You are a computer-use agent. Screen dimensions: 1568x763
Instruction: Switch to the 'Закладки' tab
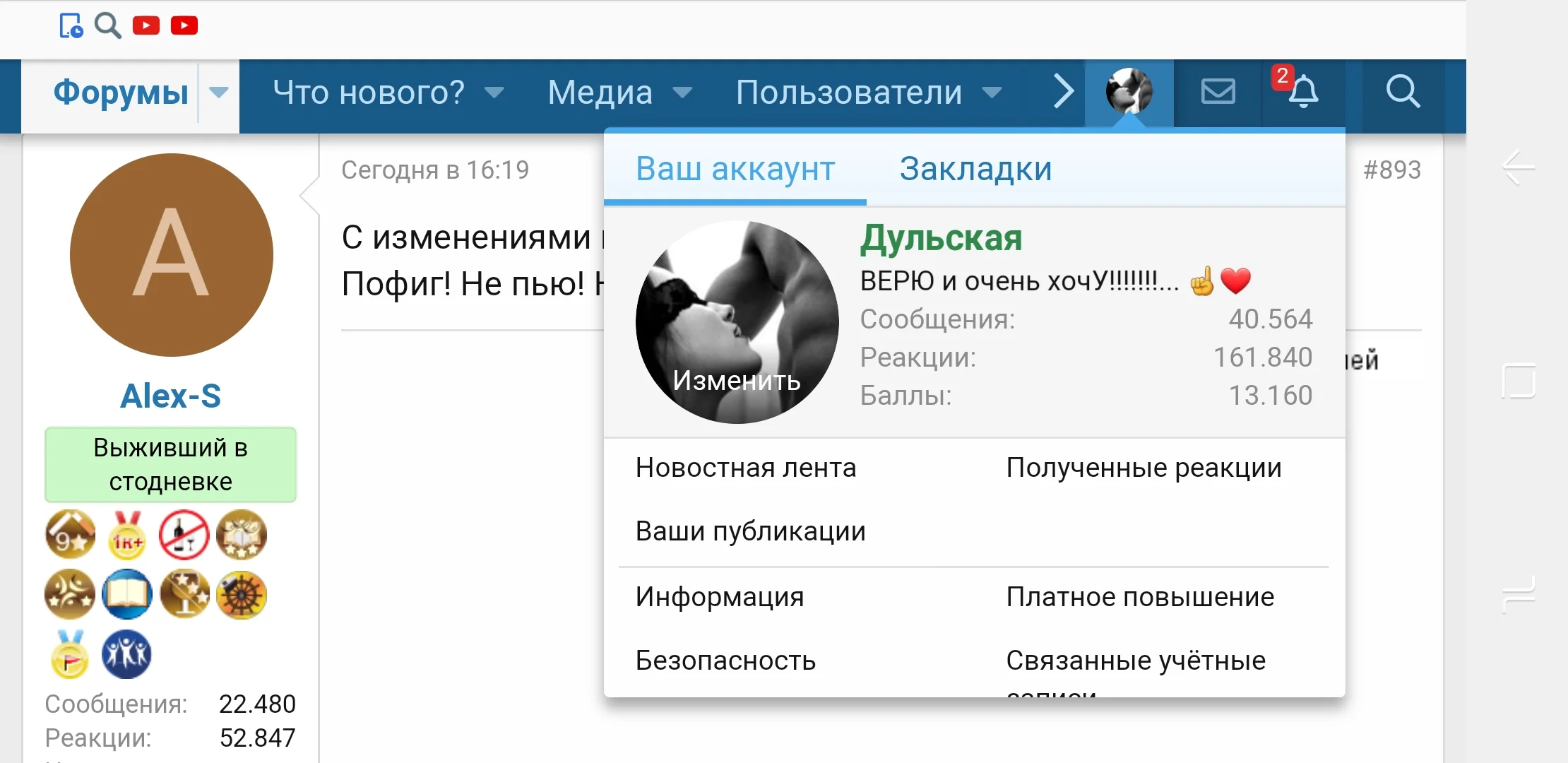pos(975,170)
